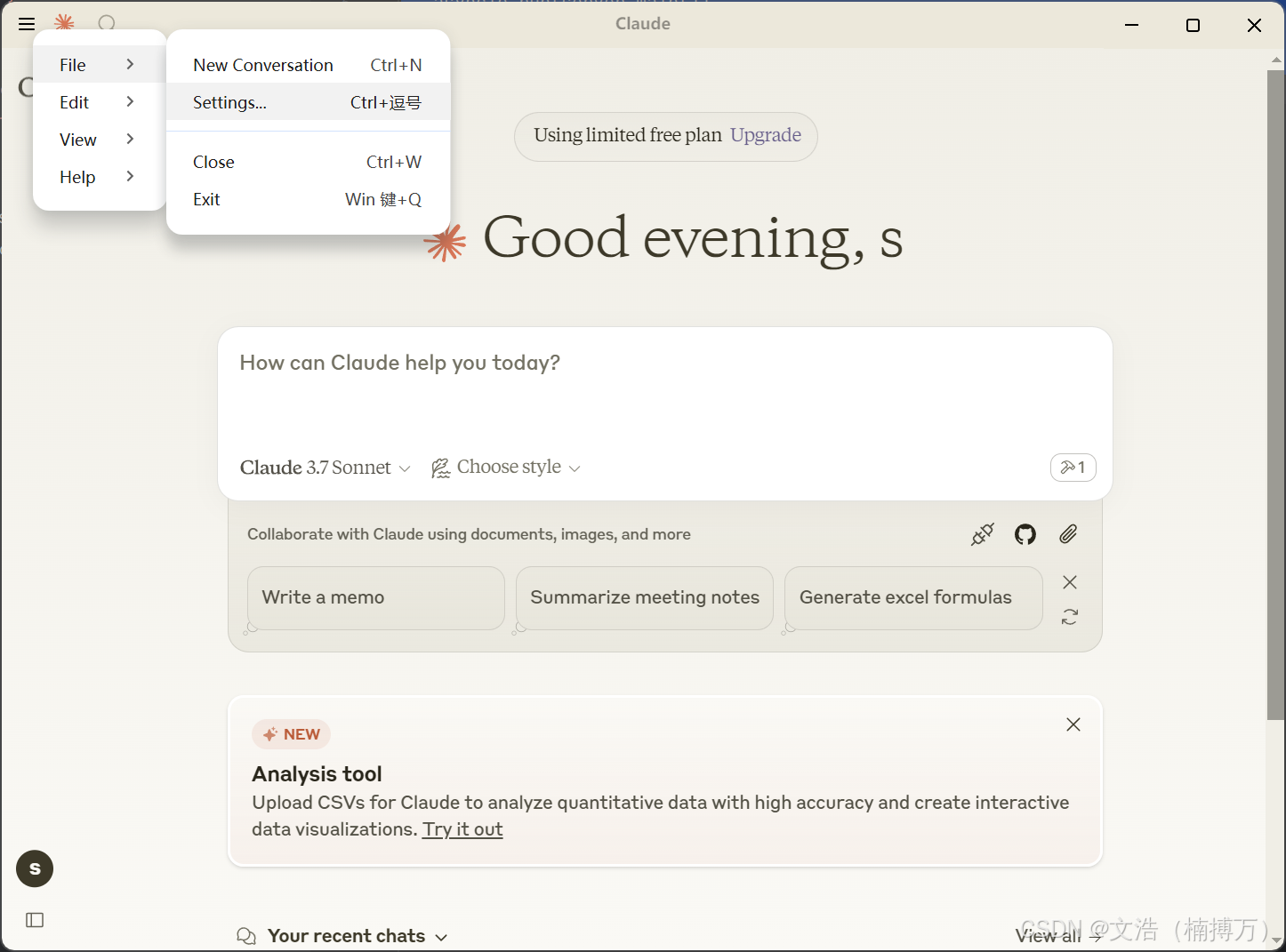The image size is (1286, 952).
Task: Expand the File submenu arrow
Action: [130, 64]
